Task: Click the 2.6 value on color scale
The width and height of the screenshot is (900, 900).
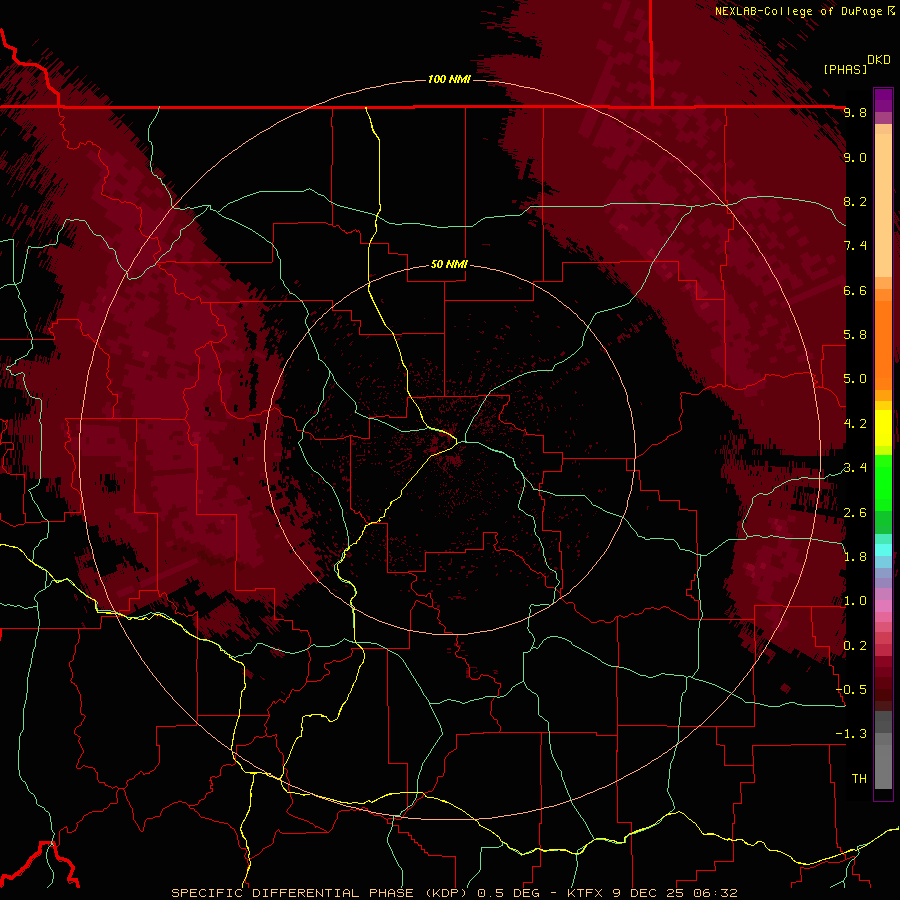Action: coord(855,513)
